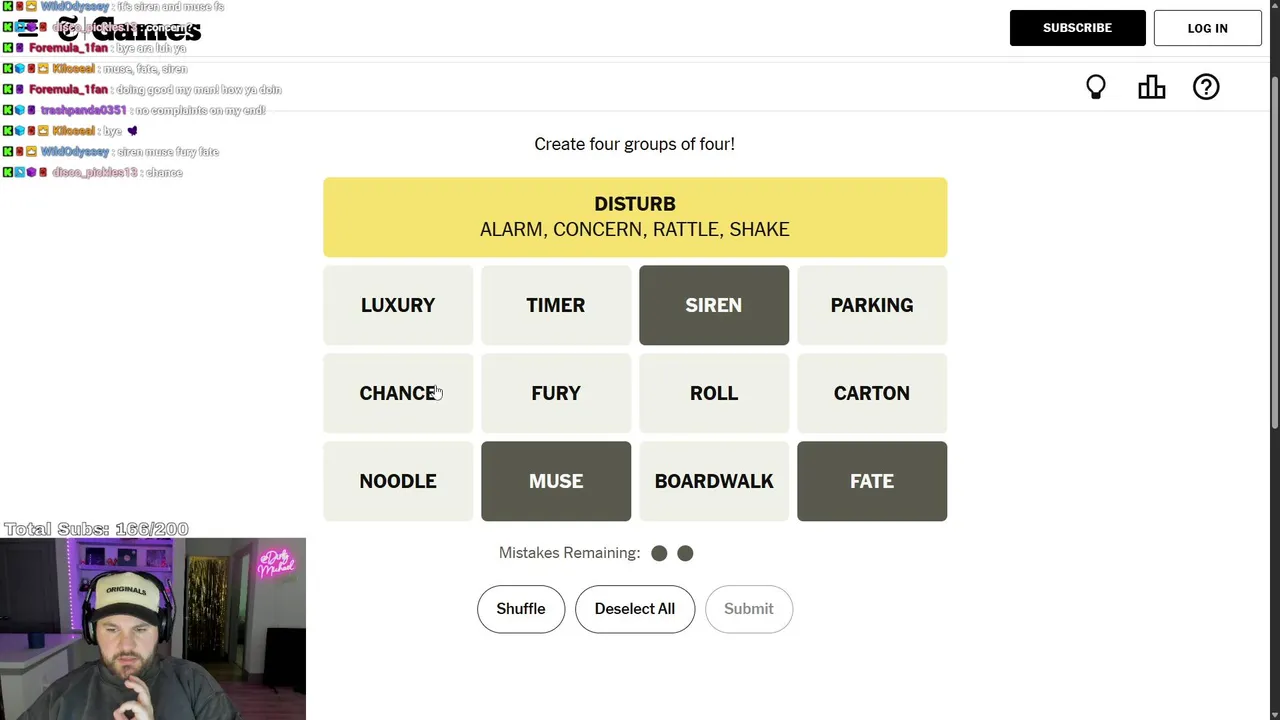
Task: Open the hamburger navigation menu
Action: click(x=28, y=29)
